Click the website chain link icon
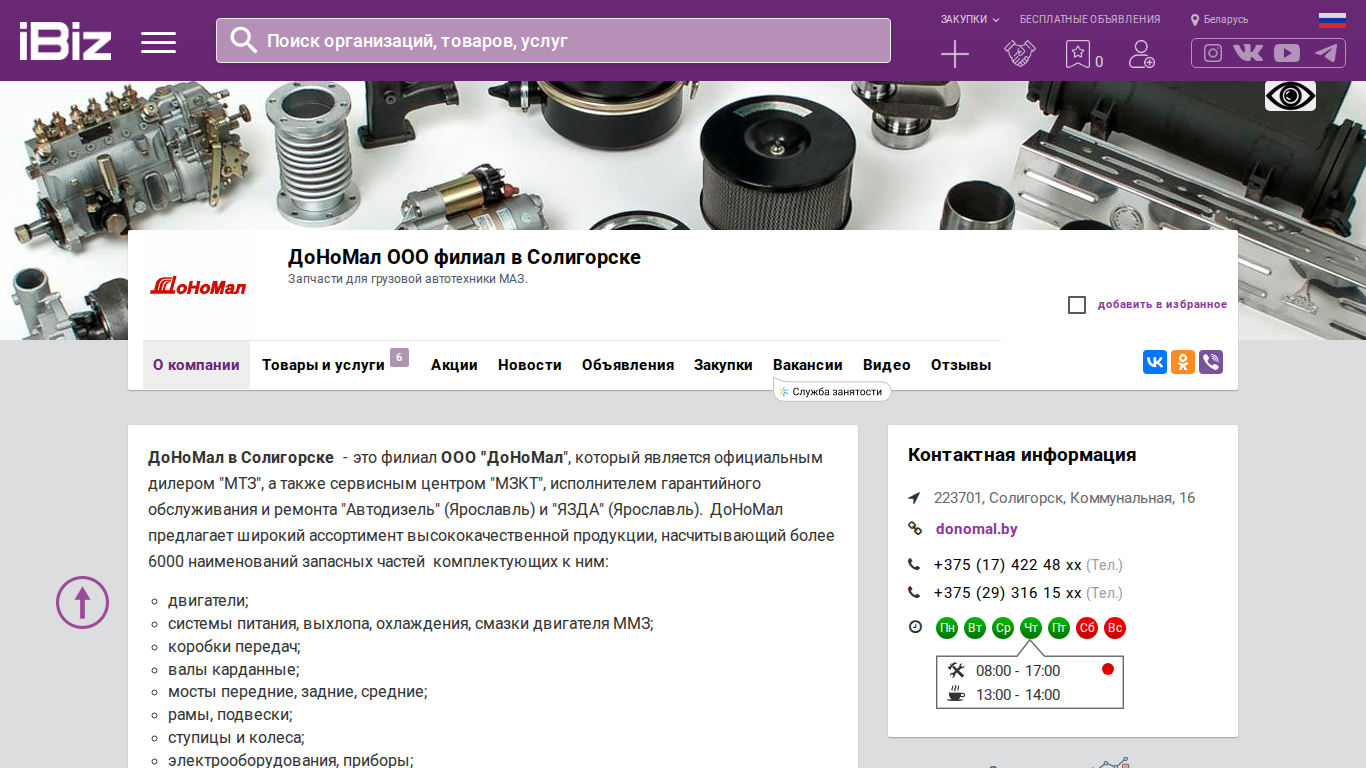The width and height of the screenshot is (1366, 768). pos(914,528)
